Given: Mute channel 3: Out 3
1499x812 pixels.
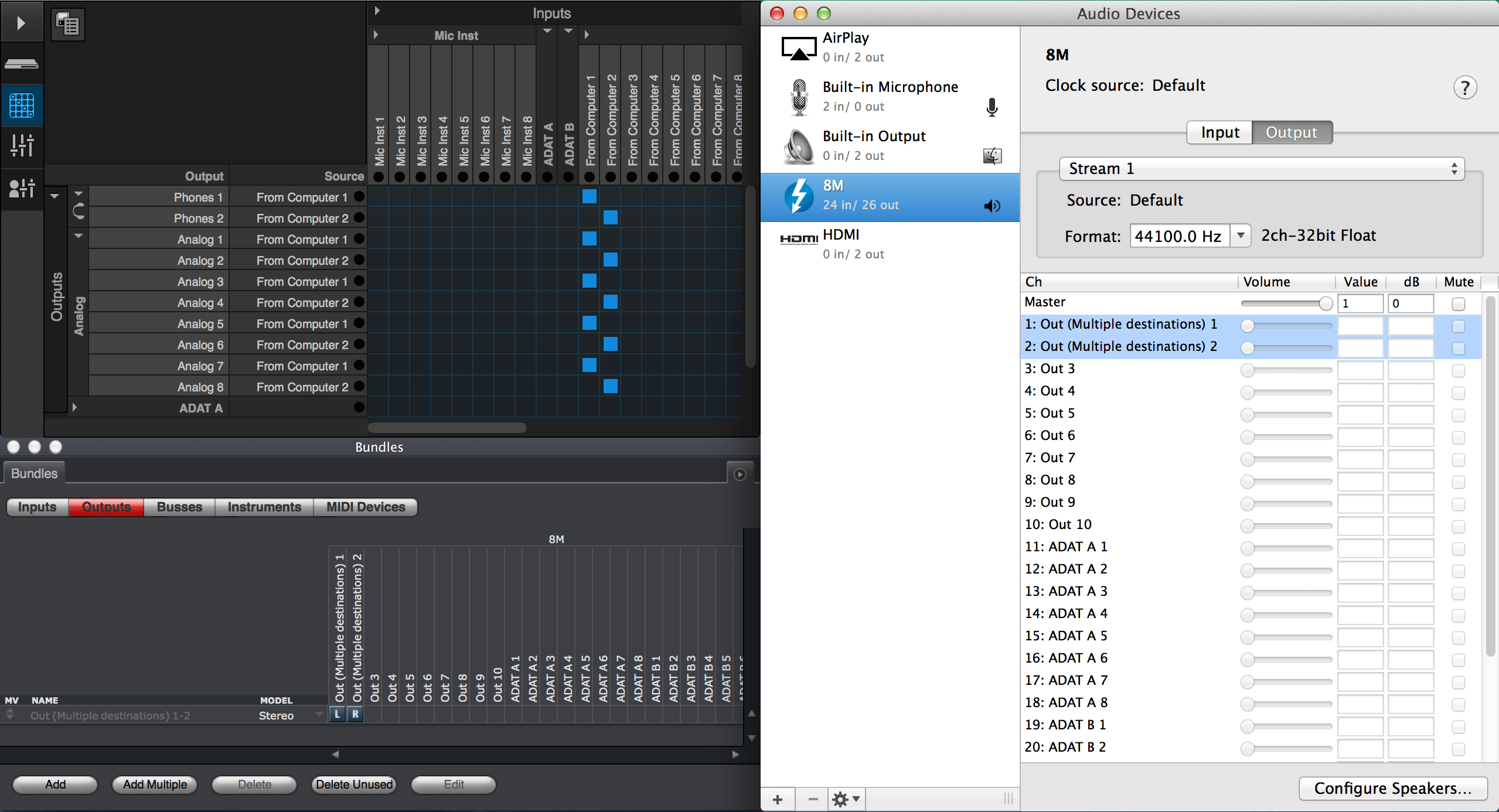Looking at the screenshot, I should 1458,370.
